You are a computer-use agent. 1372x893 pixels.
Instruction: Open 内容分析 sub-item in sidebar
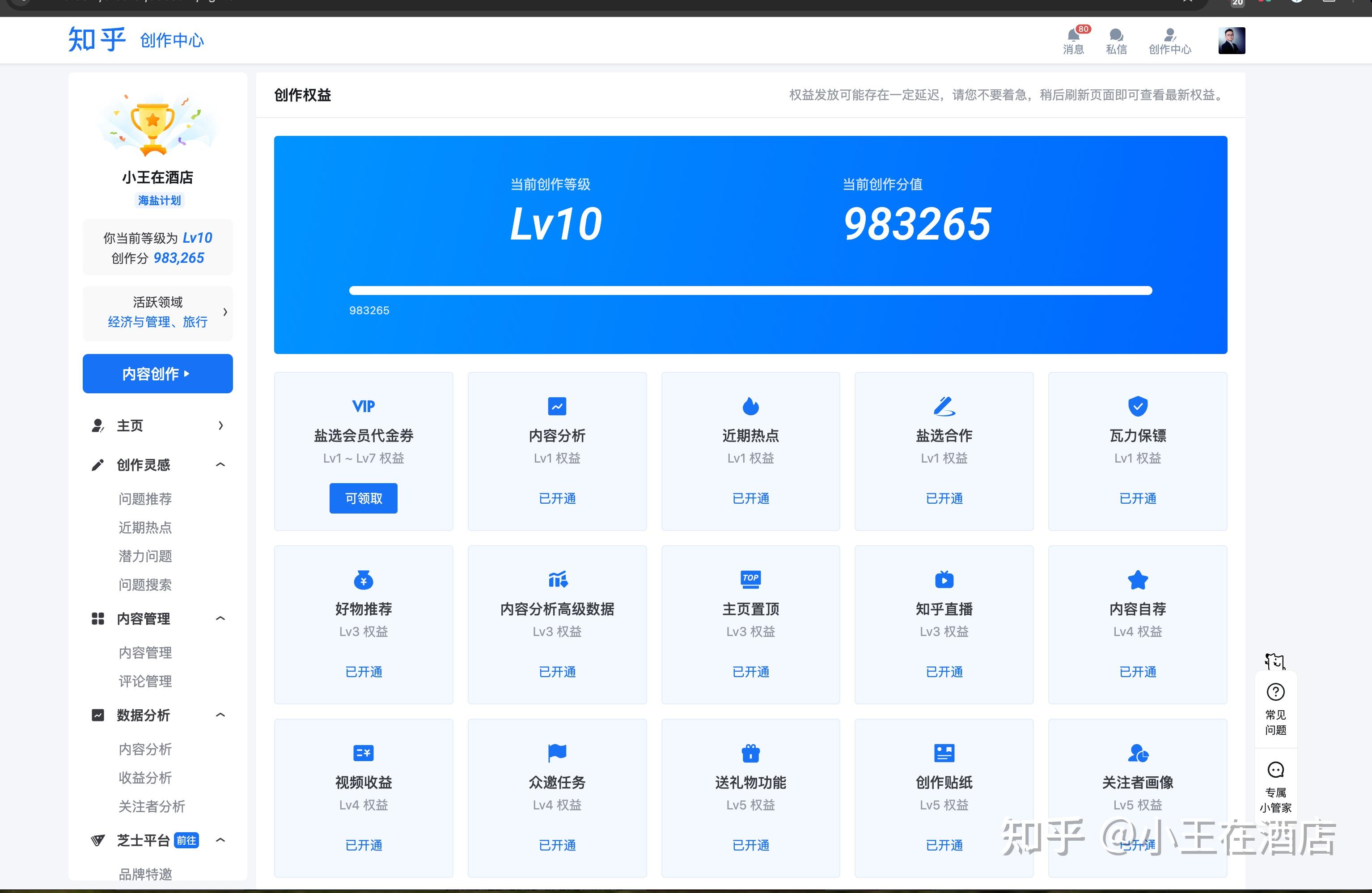point(145,749)
